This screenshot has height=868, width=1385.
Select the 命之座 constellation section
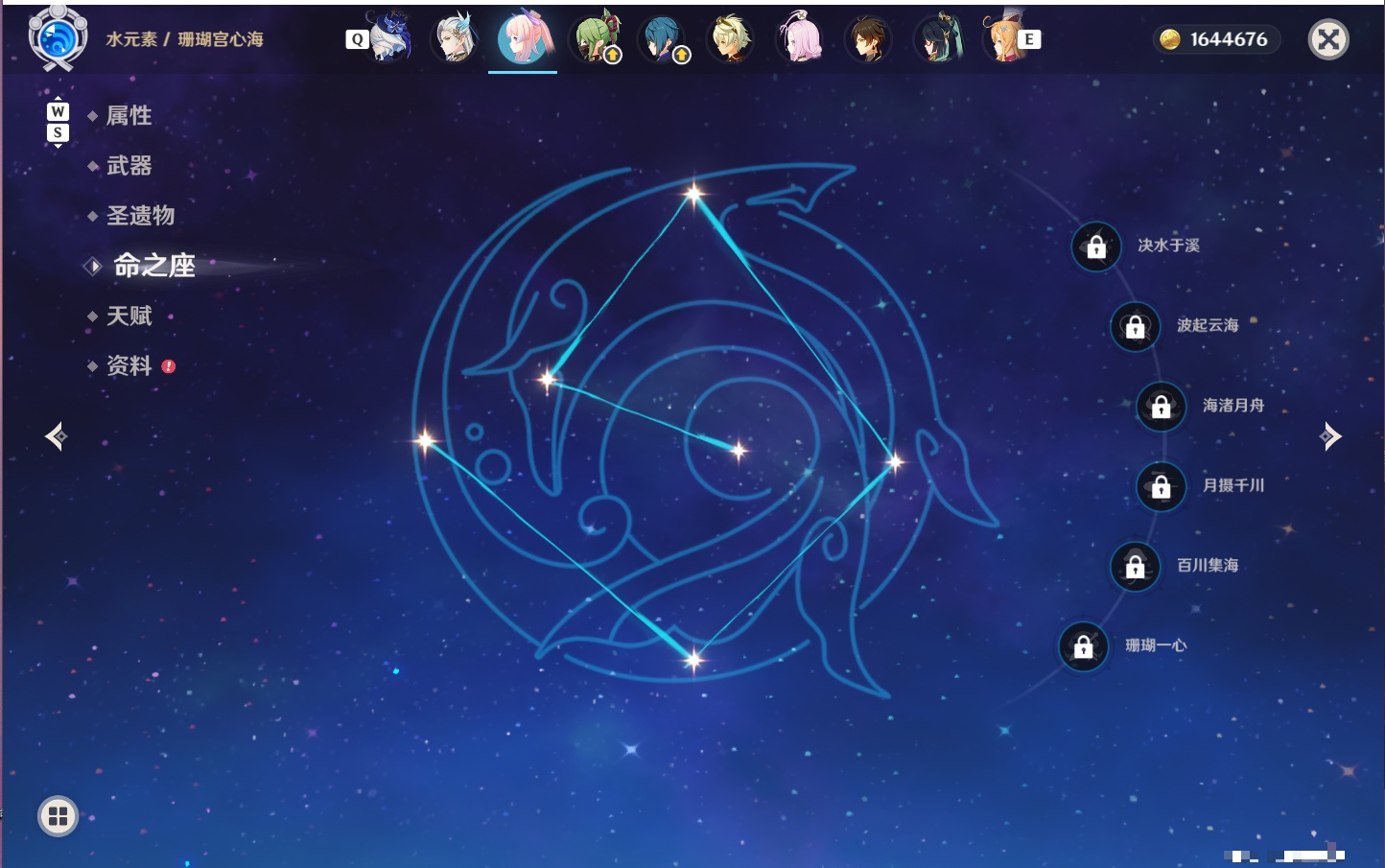(x=153, y=266)
